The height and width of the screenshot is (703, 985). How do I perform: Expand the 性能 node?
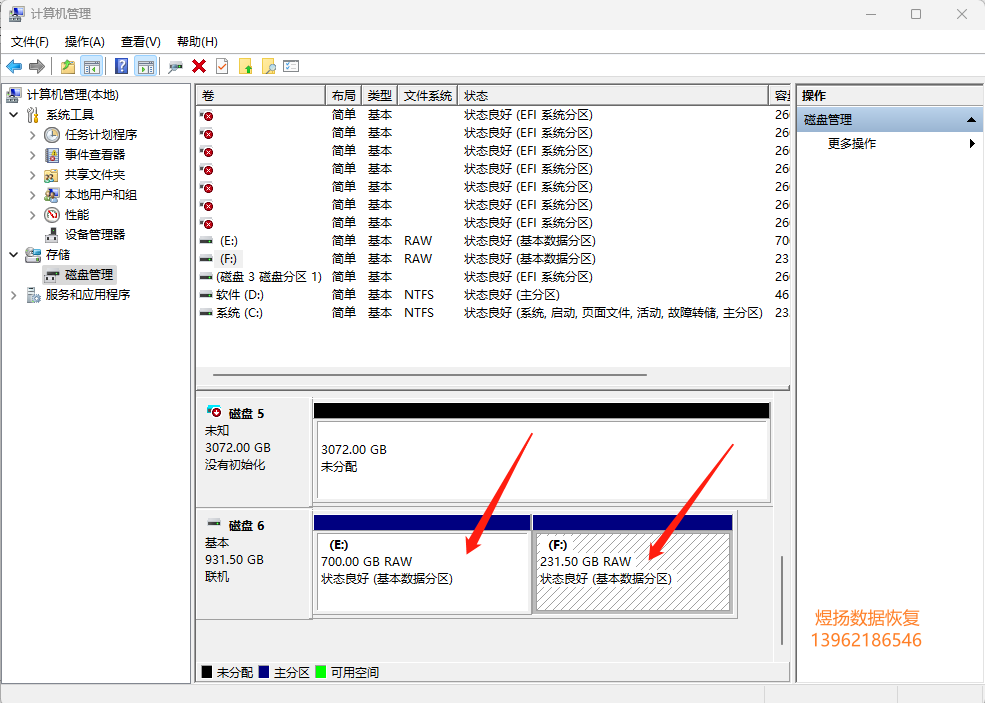coord(33,215)
